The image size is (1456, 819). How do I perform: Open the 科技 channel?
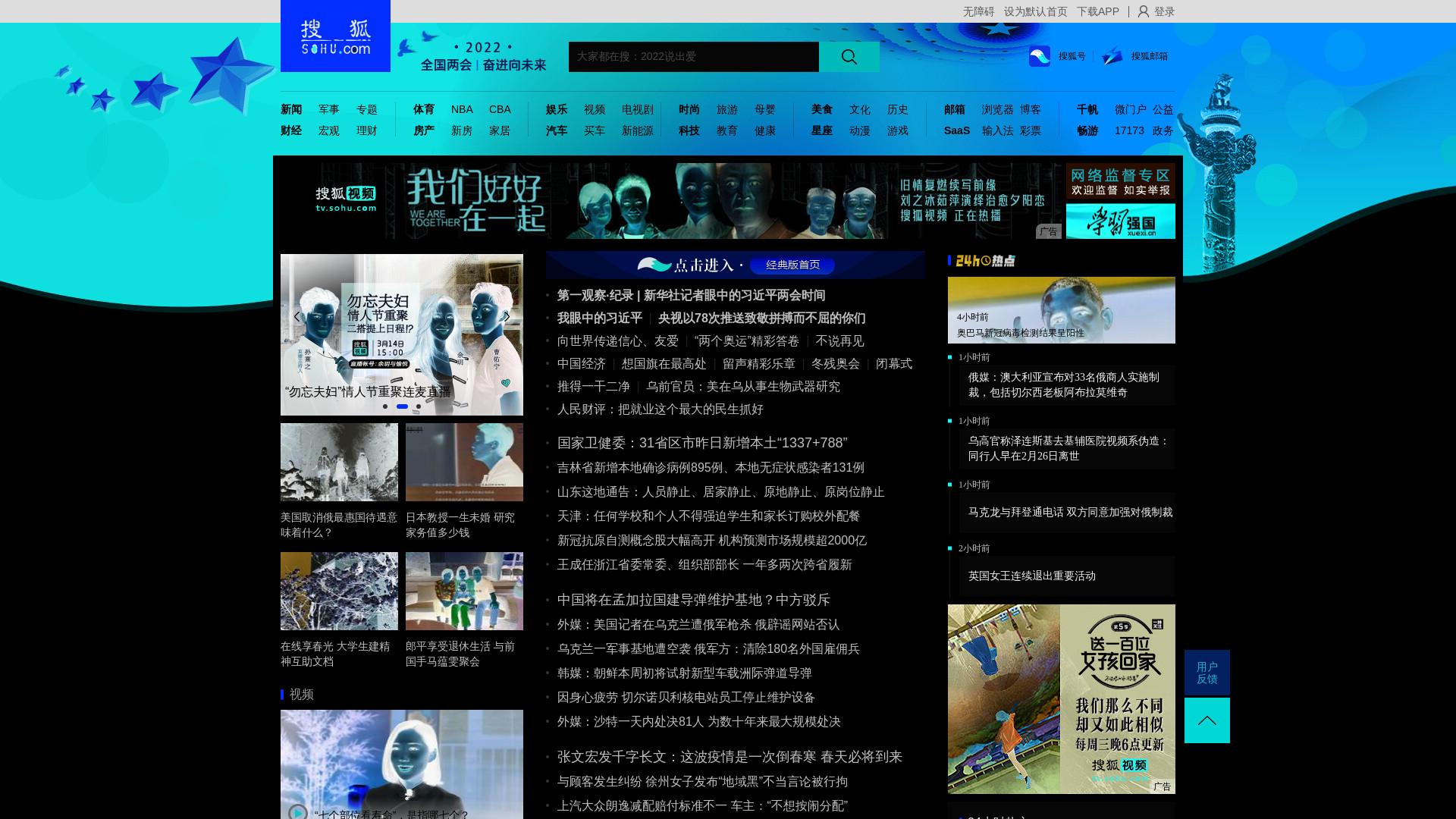689,130
